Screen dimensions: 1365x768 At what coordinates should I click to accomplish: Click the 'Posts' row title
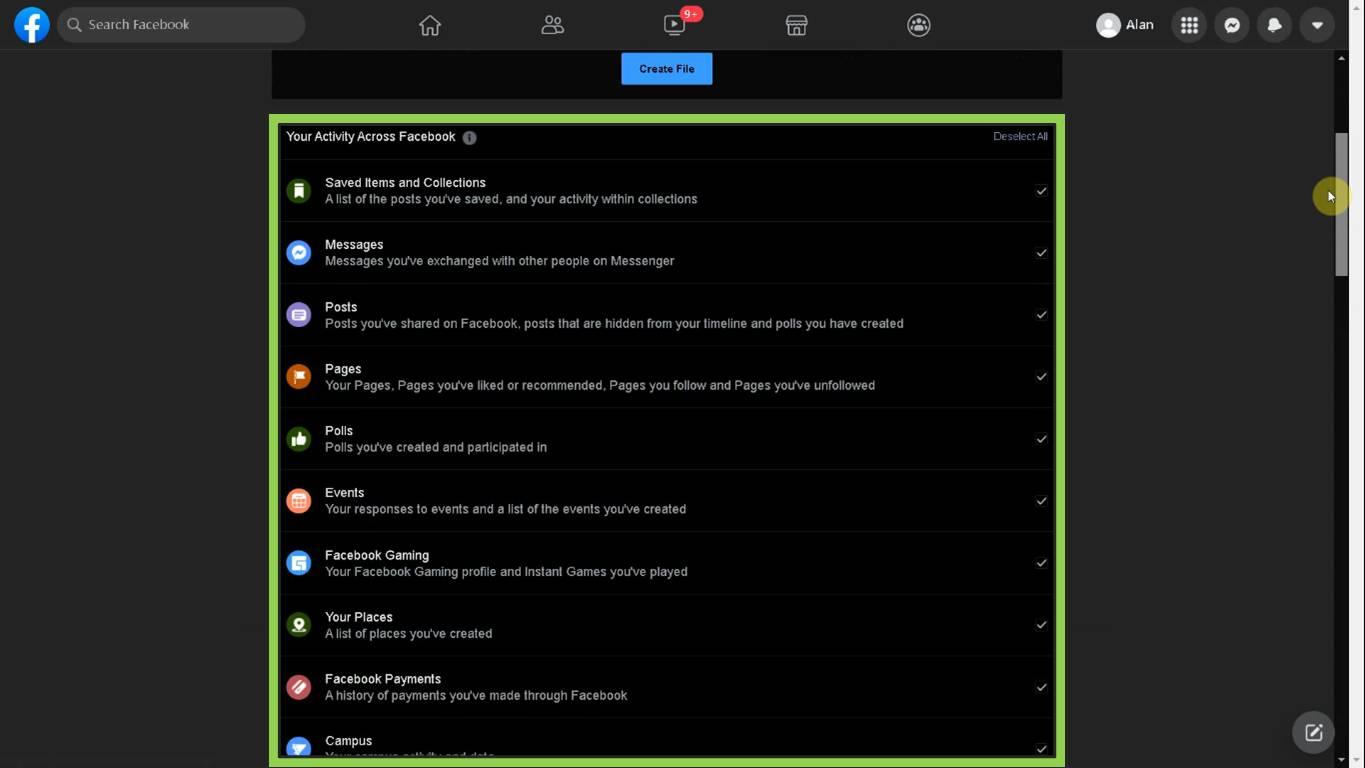pyautogui.click(x=341, y=307)
